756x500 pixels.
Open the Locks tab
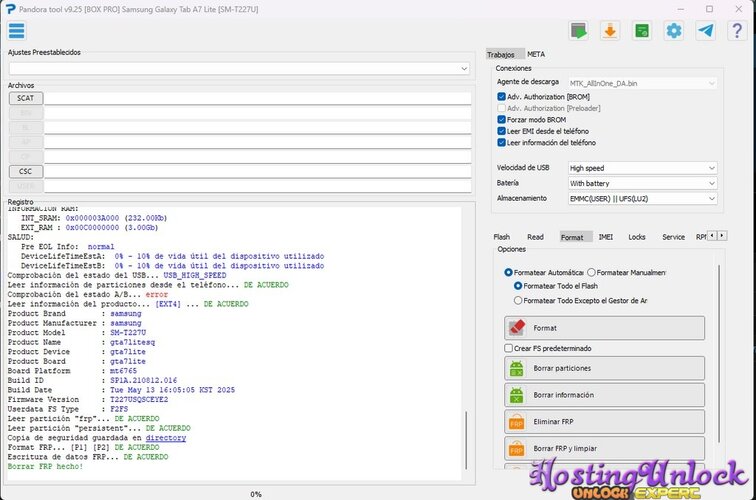click(x=636, y=237)
